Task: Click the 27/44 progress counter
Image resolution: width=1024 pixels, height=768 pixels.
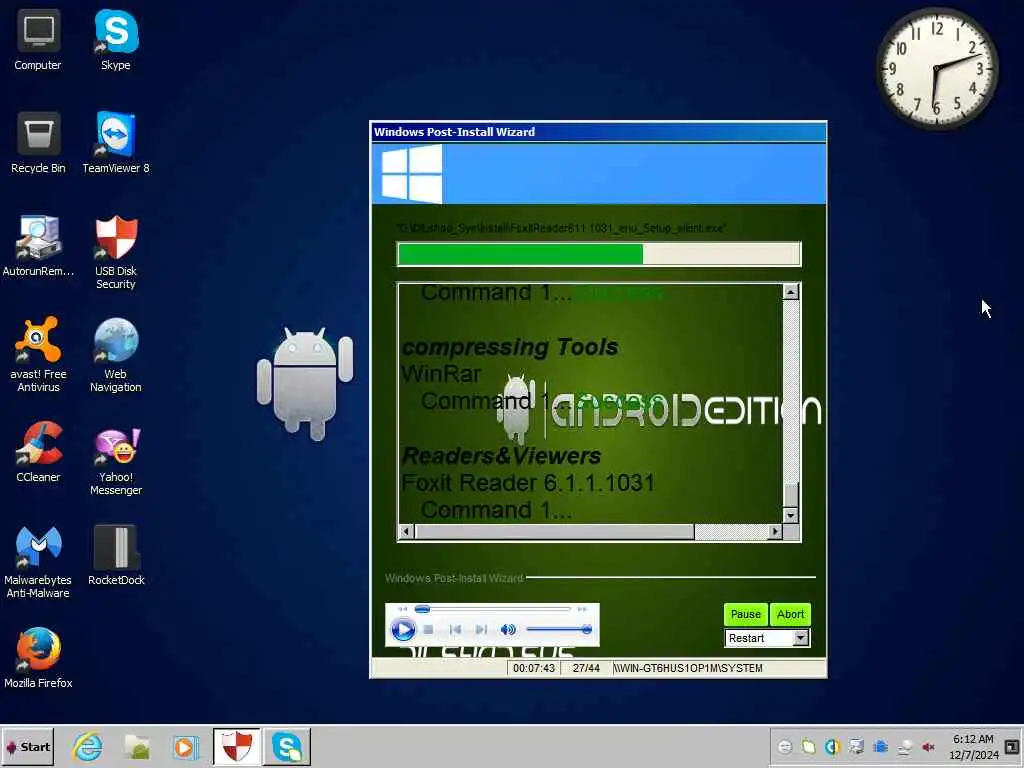Action: 586,668
